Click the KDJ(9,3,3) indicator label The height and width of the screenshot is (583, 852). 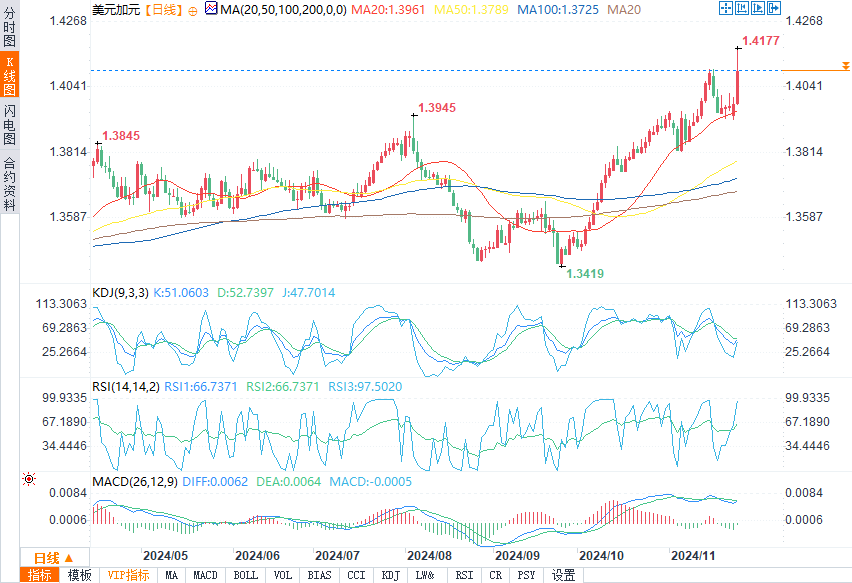click(x=120, y=293)
